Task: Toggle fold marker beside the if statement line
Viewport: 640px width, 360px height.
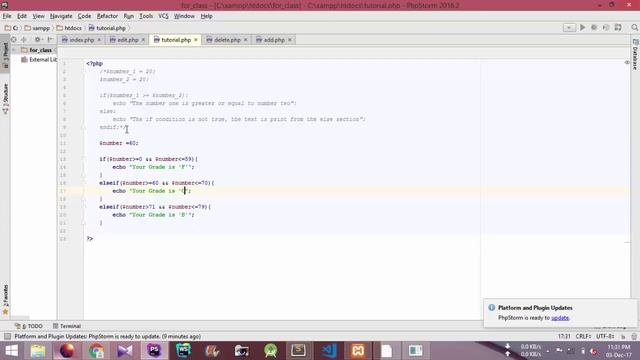Action: click(x=83, y=159)
